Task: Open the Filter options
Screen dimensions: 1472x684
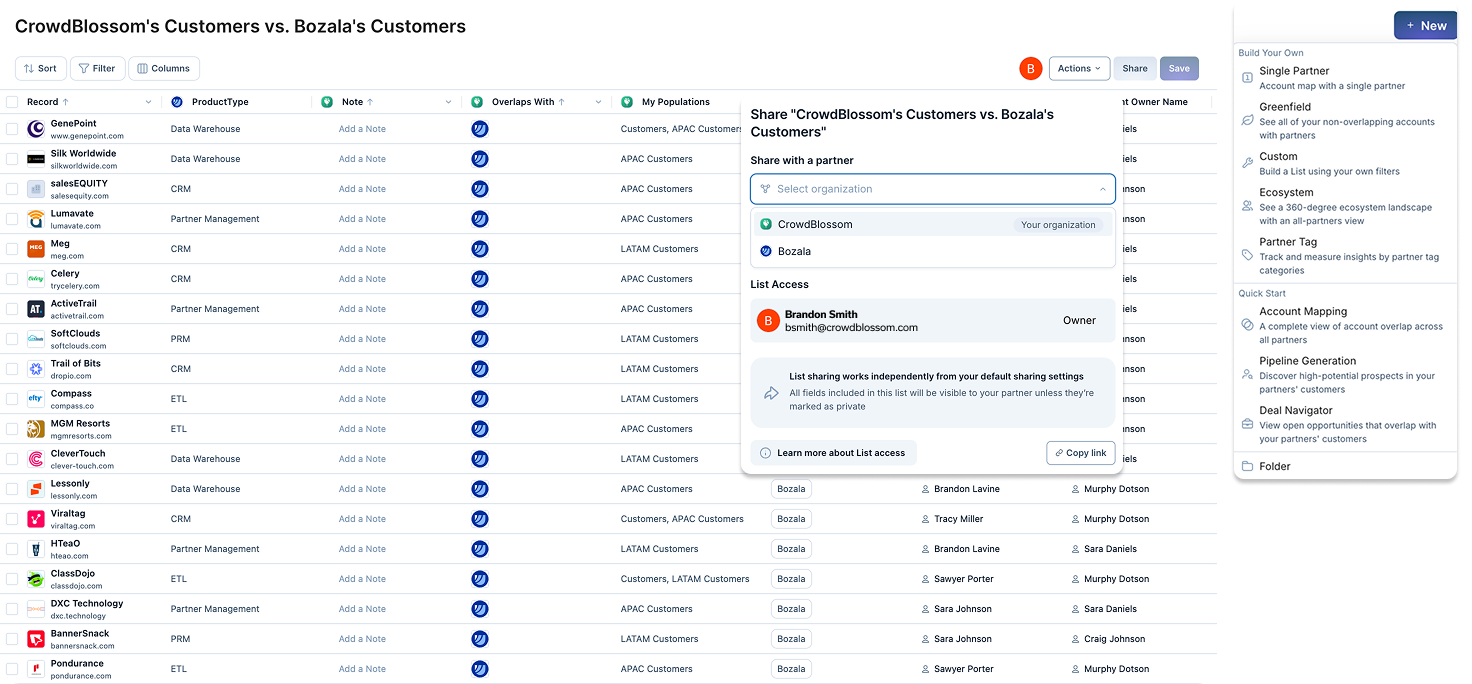Action: tap(97, 69)
